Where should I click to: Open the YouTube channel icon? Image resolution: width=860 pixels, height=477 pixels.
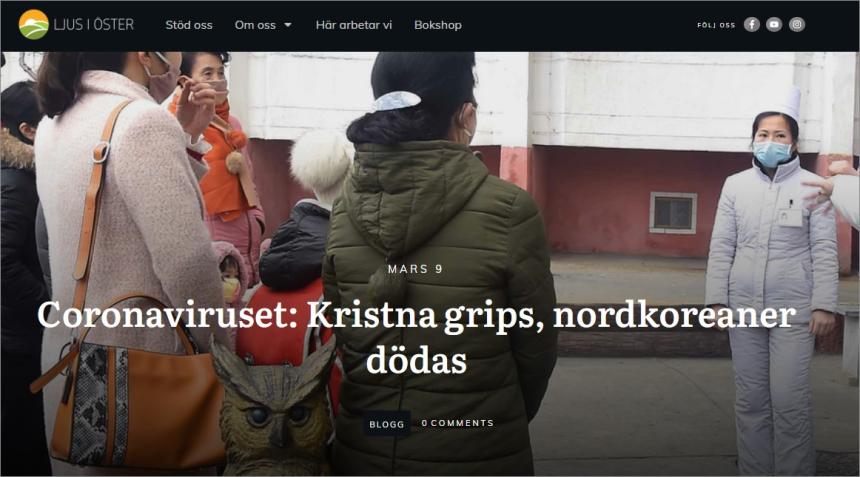[x=774, y=25]
